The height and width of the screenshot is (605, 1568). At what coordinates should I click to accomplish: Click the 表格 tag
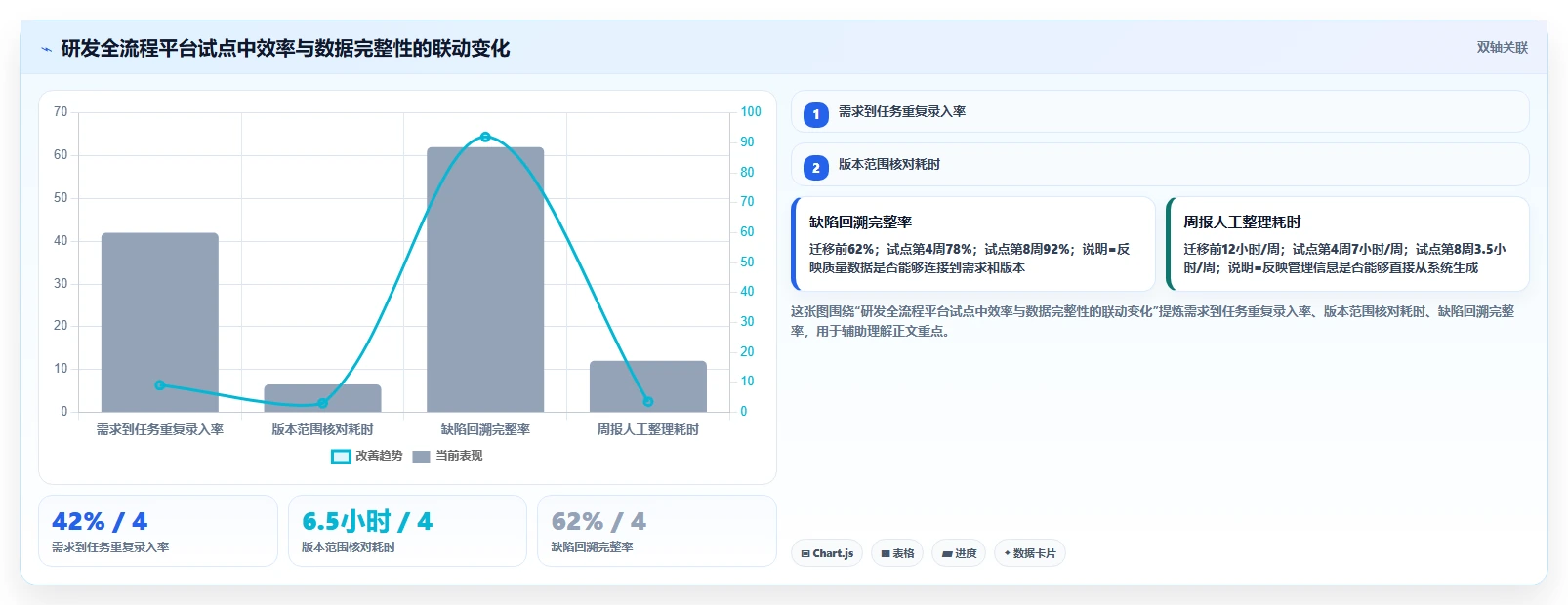(x=897, y=553)
